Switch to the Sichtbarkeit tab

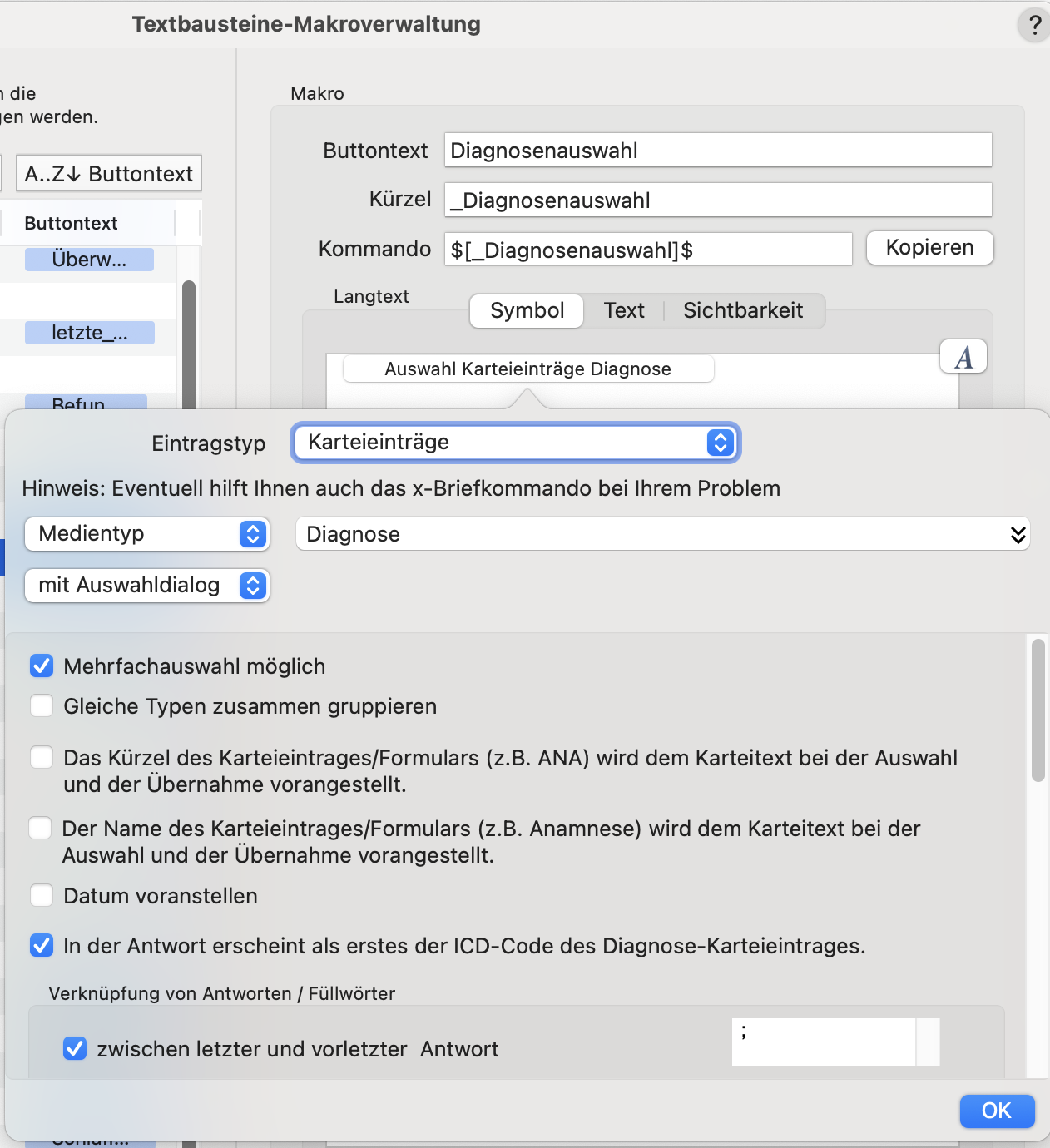[743, 311]
